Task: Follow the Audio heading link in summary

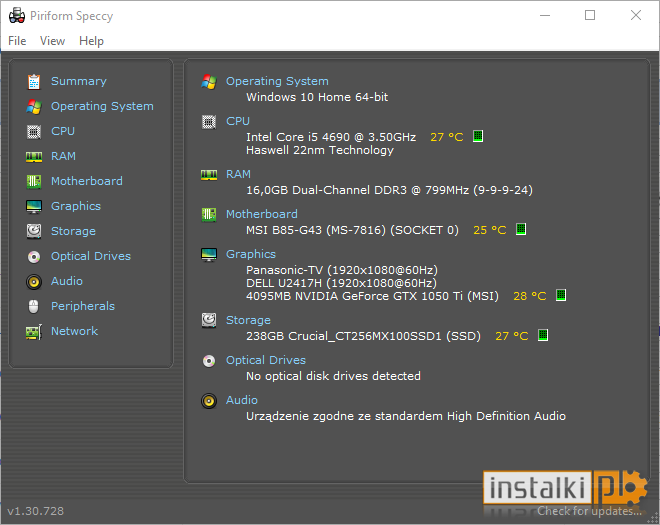Action: (242, 400)
